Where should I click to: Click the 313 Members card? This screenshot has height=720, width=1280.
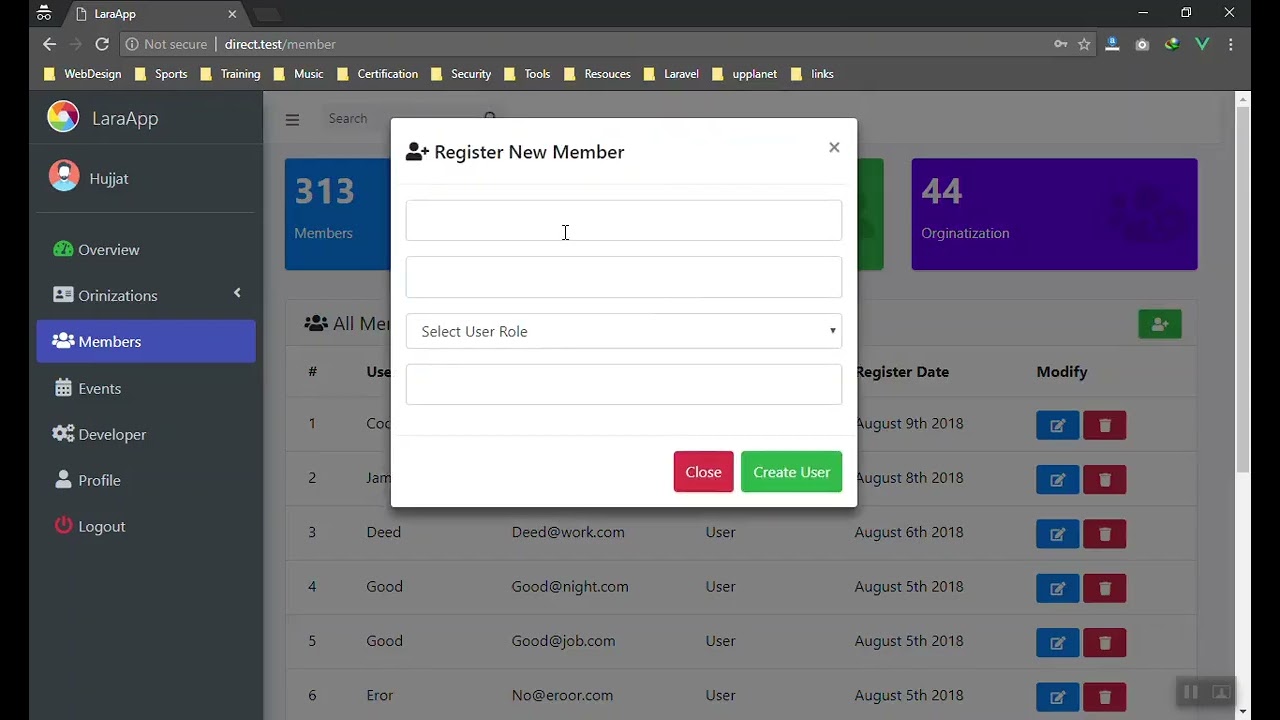click(338, 214)
